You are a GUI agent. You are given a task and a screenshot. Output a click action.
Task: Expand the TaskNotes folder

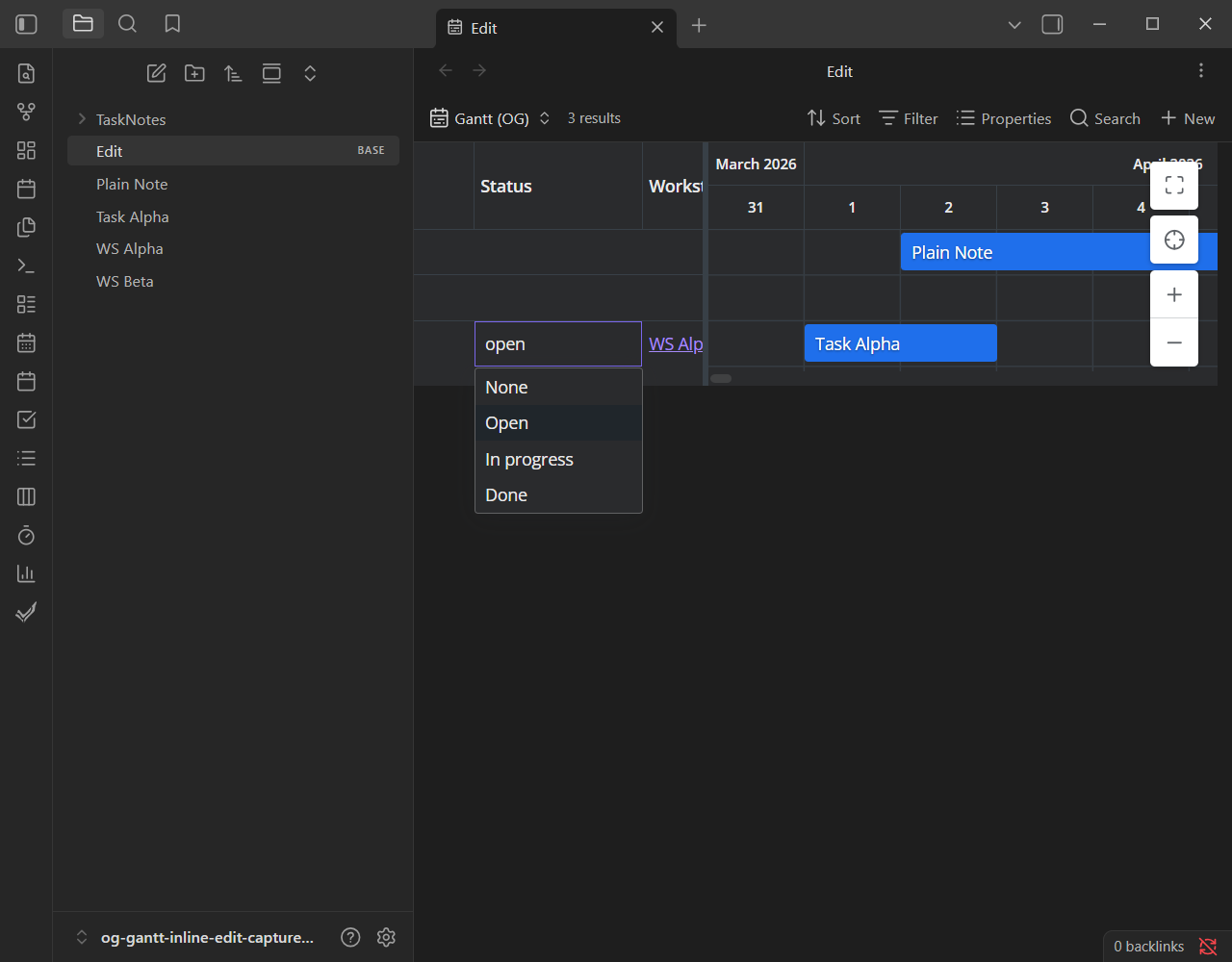click(x=233, y=119)
